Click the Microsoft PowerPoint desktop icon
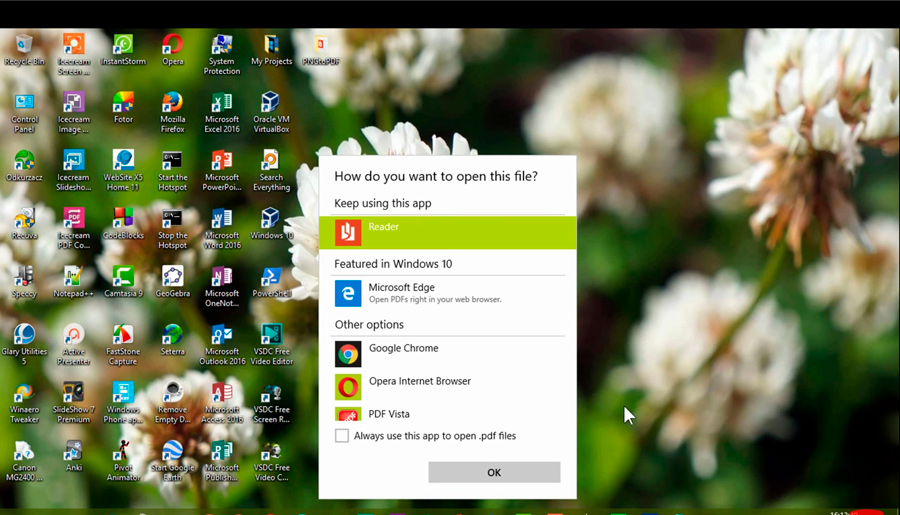Image resolution: width=900 pixels, height=515 pixels. pyautogui.click(x=222, y=171)
